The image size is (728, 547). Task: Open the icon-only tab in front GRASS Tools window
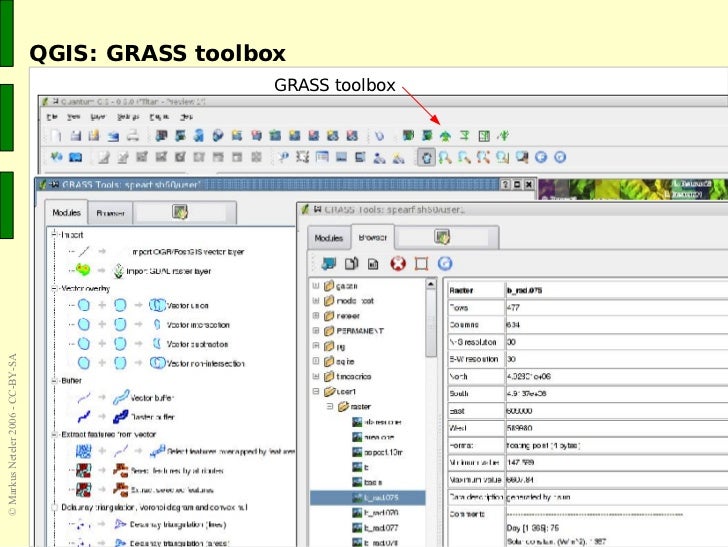(x=442, y=237)
